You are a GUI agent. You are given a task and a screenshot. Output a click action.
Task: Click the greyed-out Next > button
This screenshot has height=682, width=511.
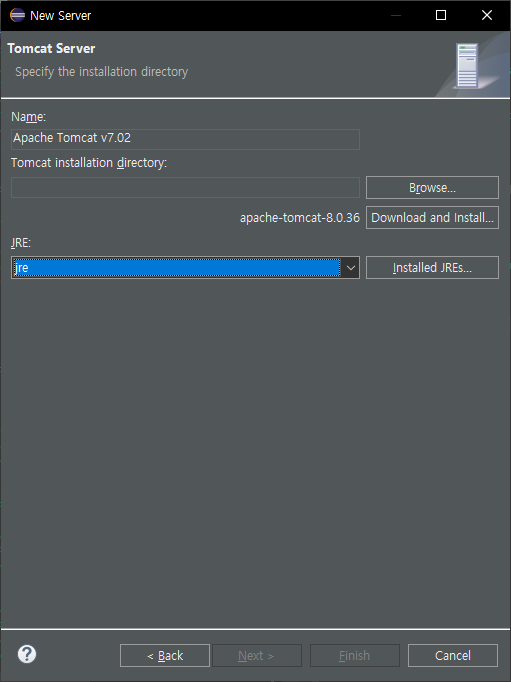(x=257, y=655)
